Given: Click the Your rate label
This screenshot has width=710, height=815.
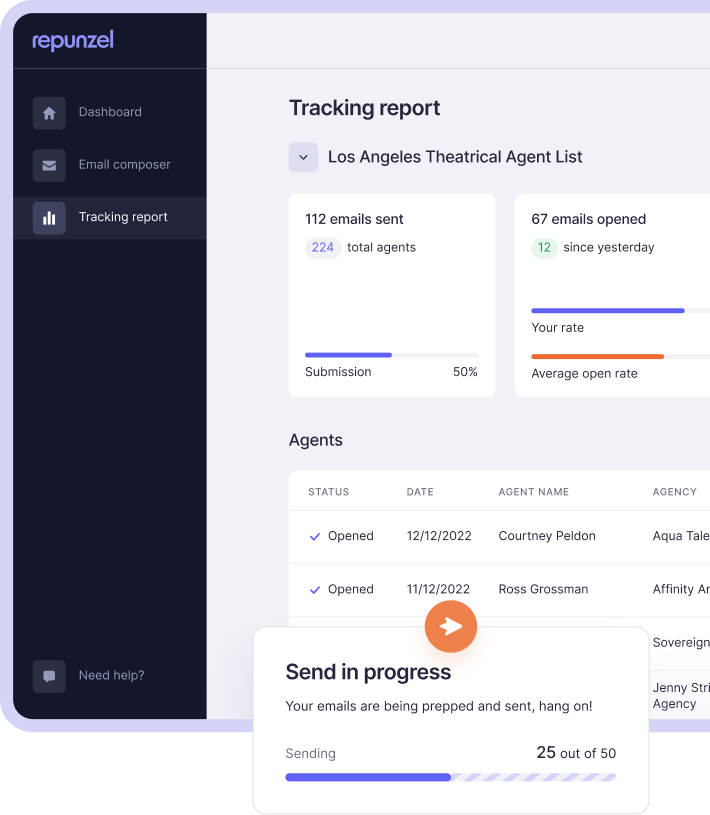Looking at the screenshot, I should [x=557, y=327].
